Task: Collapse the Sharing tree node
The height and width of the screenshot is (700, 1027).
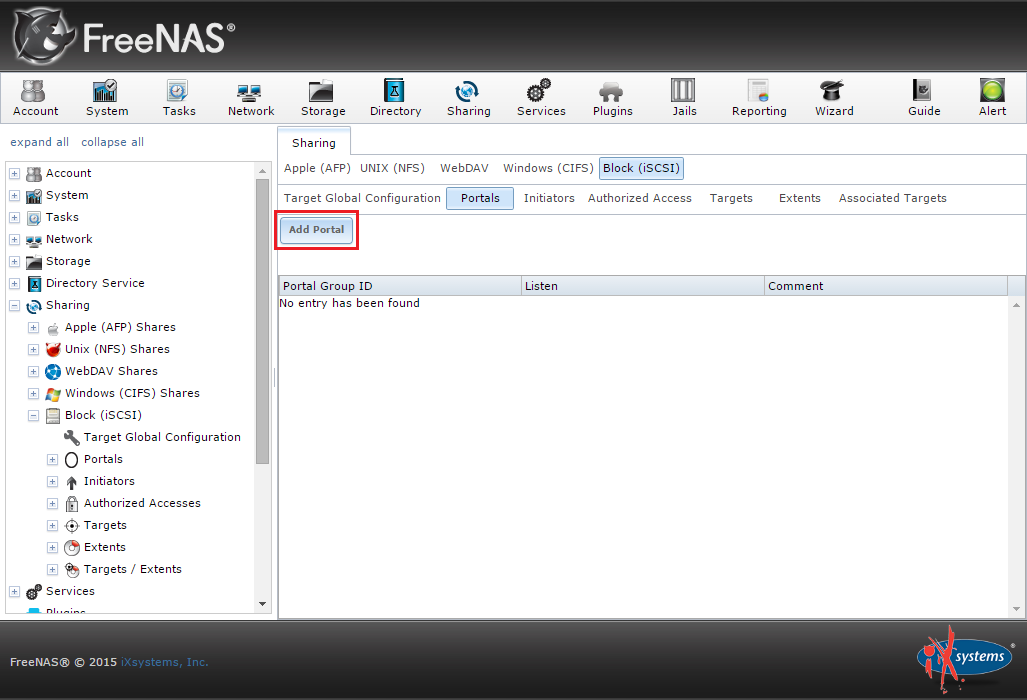Action: point(15,306)
